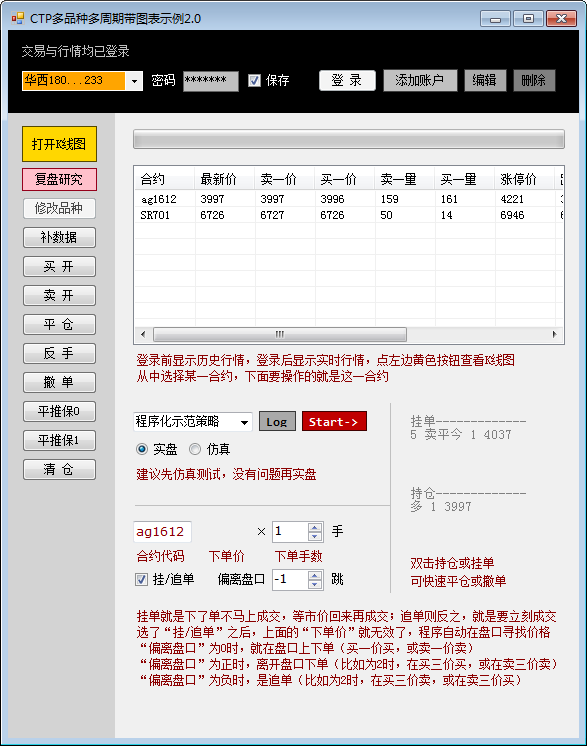The image size is (587, 746).
Task: Click the 补数据 button
Action: pyautogui.click(x=59, y=237)
